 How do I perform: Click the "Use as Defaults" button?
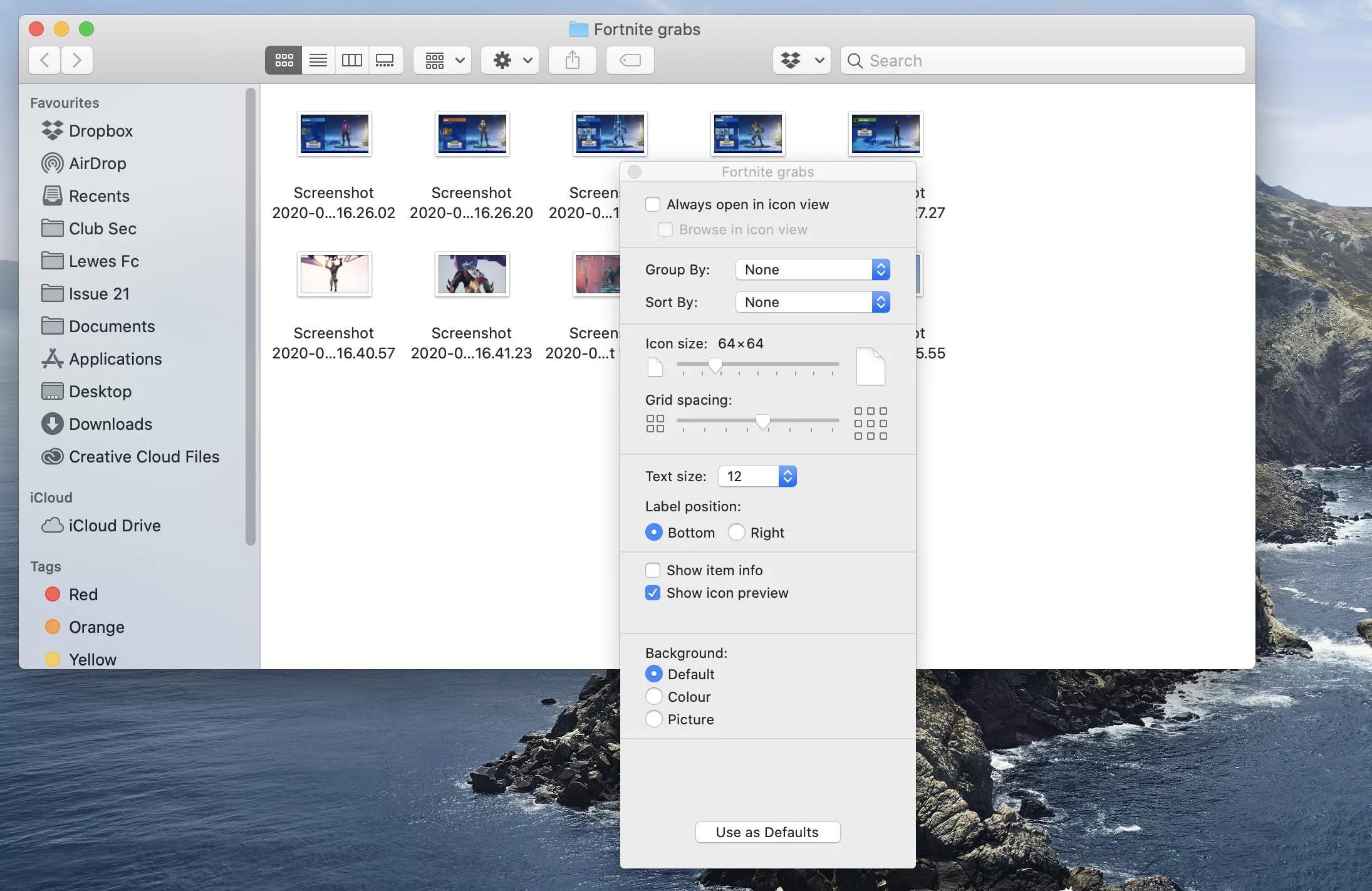[767, 831]
